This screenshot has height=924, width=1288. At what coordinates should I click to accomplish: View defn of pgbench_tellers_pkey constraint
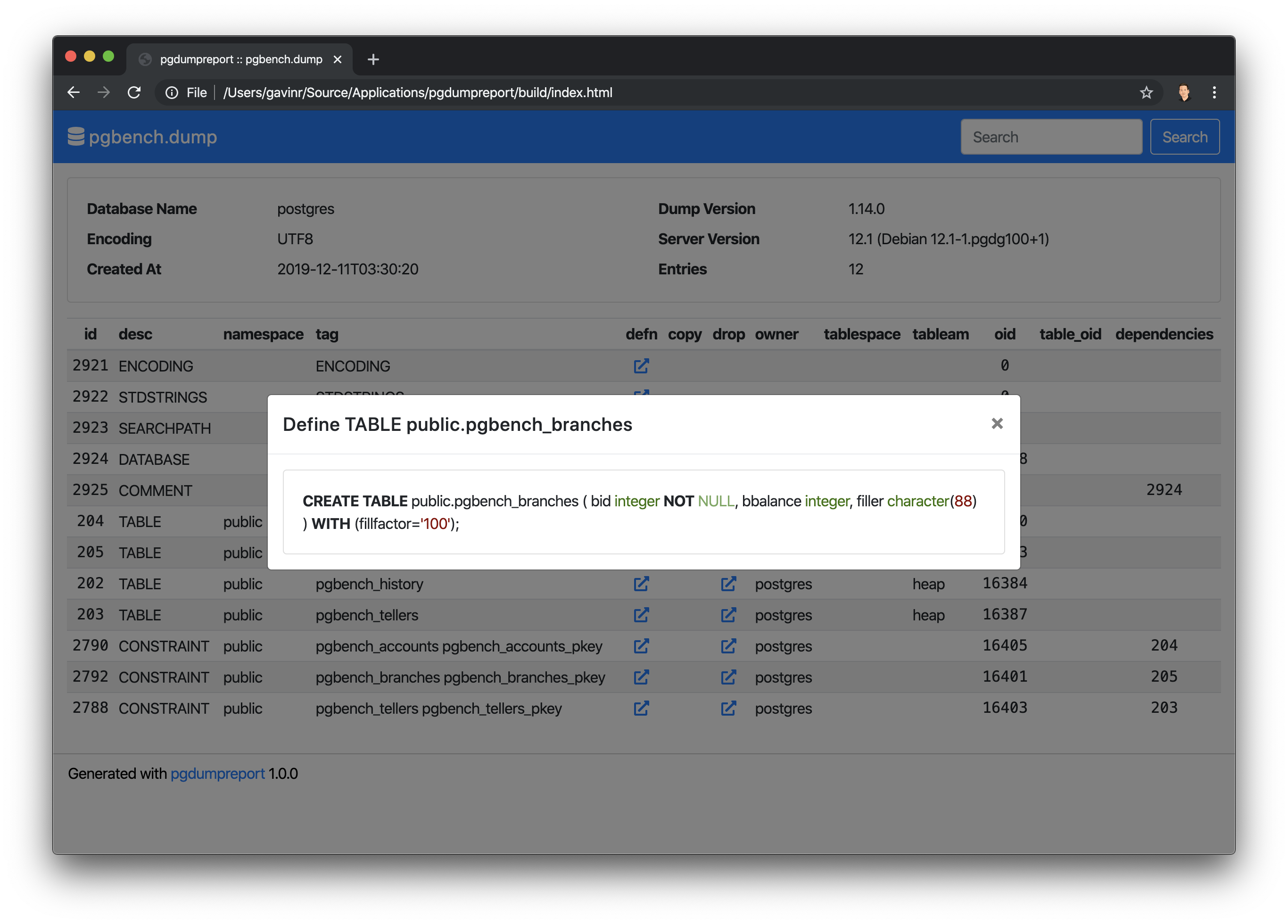(x=641, y=709)
